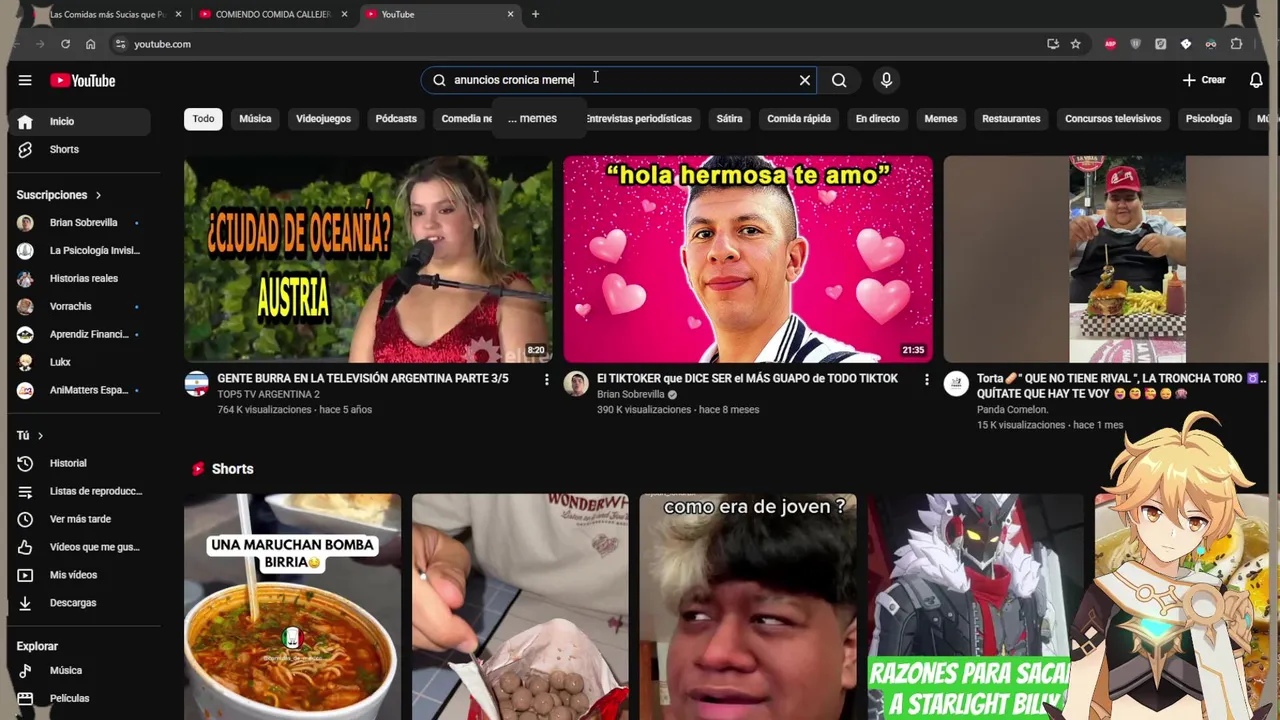
Task: Open a new browser tab
Action: click(535, 14)
